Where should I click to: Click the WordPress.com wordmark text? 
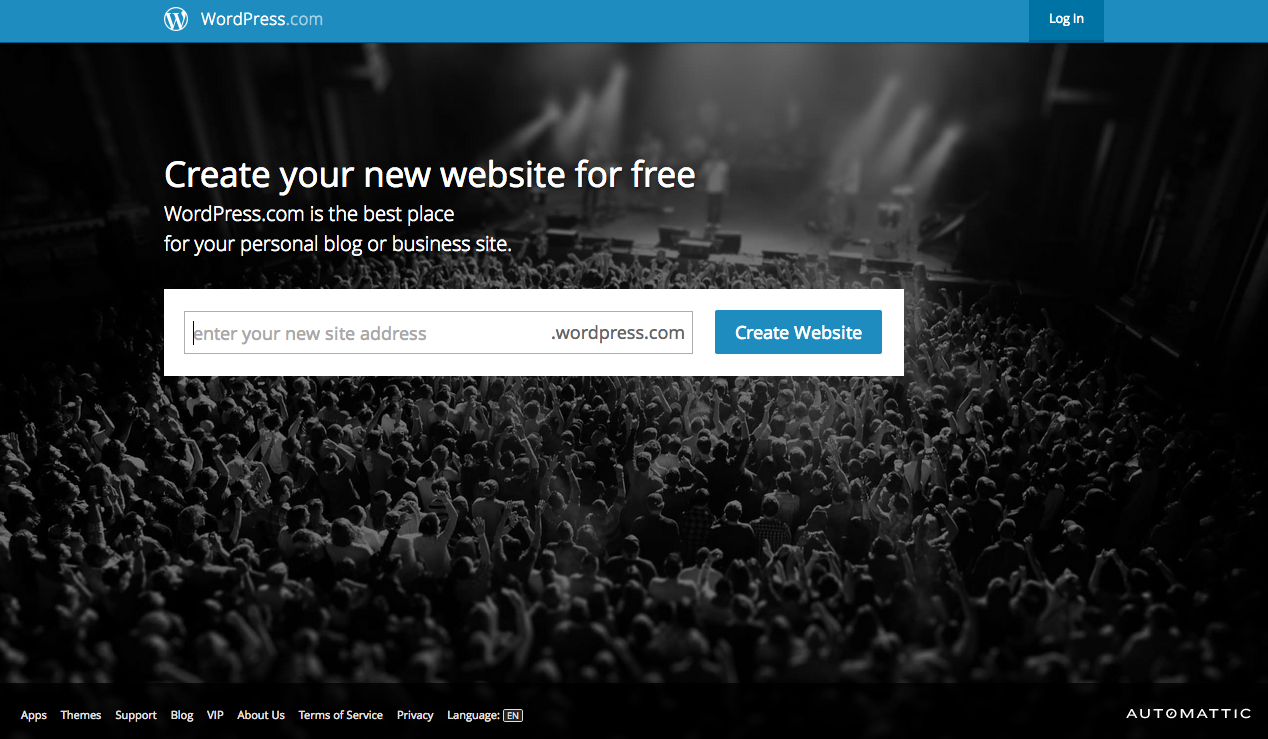pos(261,19)
